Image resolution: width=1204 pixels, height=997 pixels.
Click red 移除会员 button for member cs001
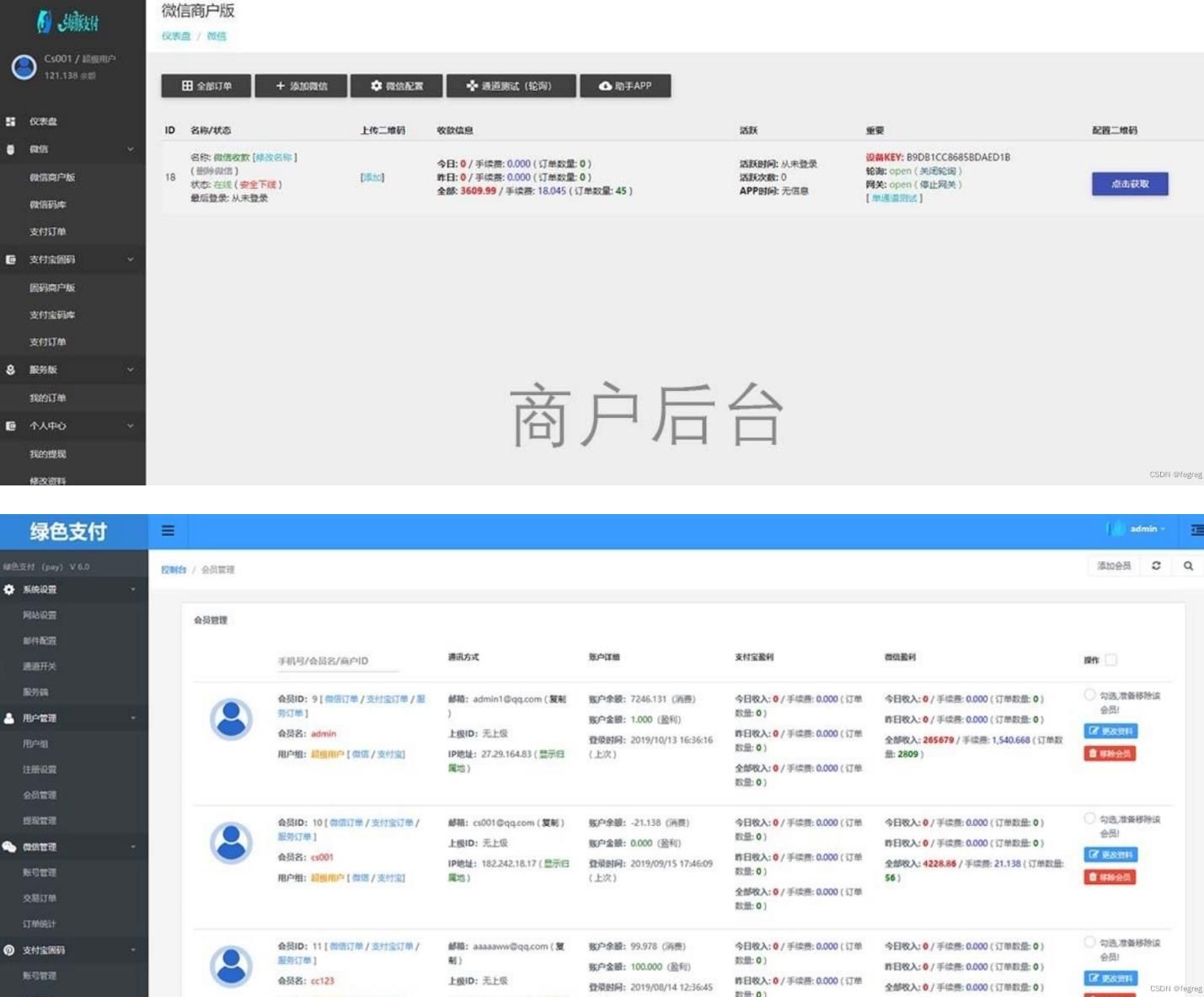[x=1110, y=877]
